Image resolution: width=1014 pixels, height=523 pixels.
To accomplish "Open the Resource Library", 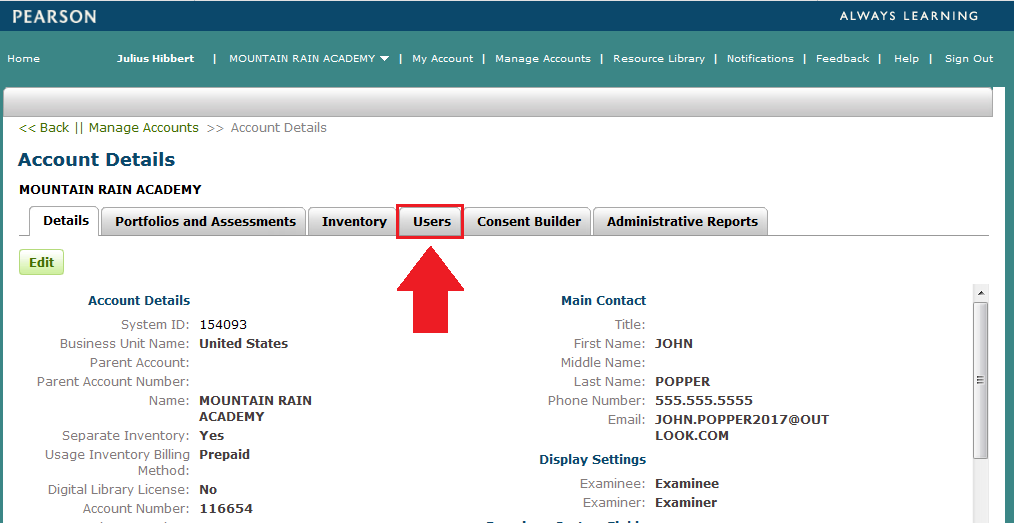I will (658, 59).
